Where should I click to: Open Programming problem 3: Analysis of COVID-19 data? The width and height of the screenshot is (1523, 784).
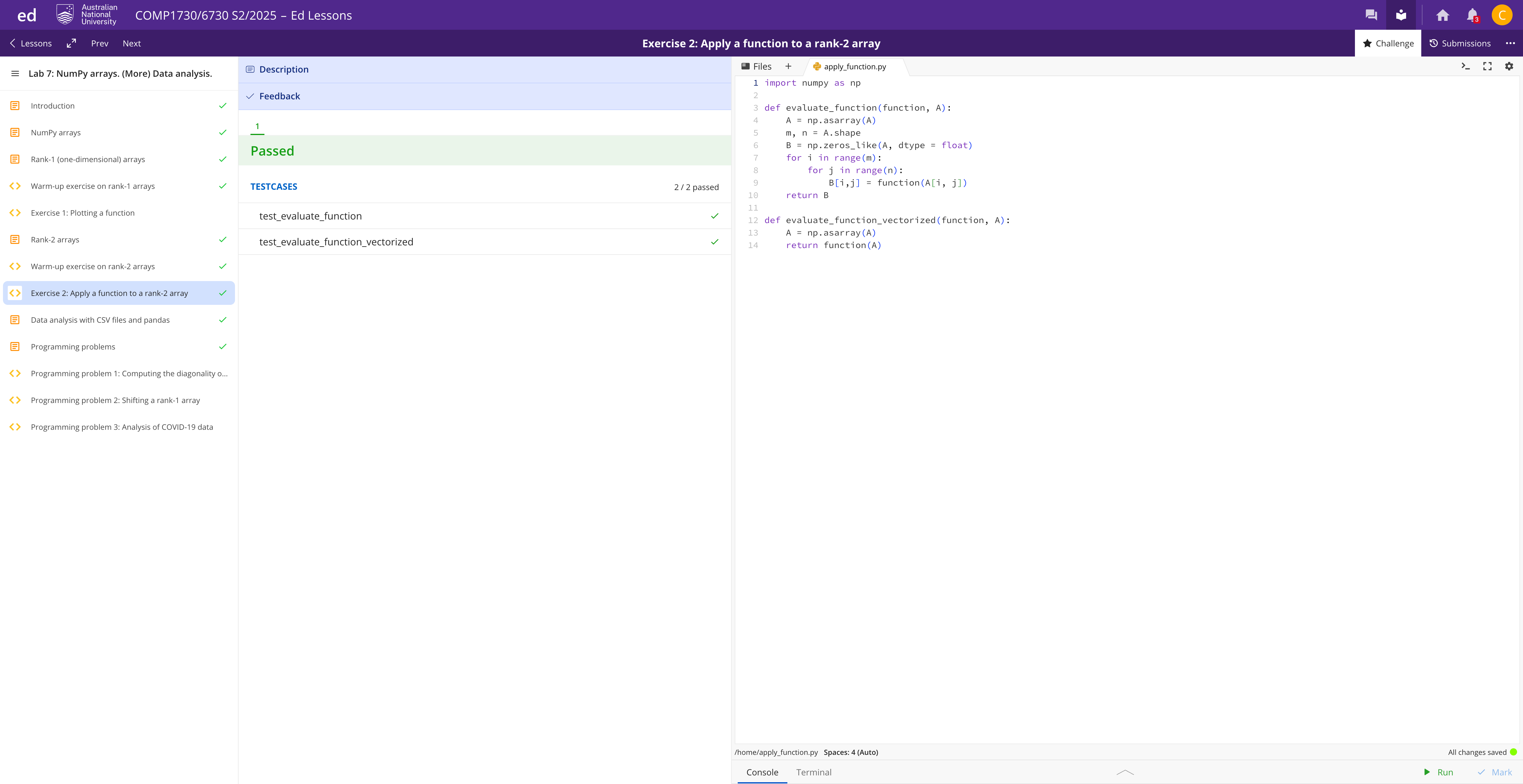click(119, 427)
